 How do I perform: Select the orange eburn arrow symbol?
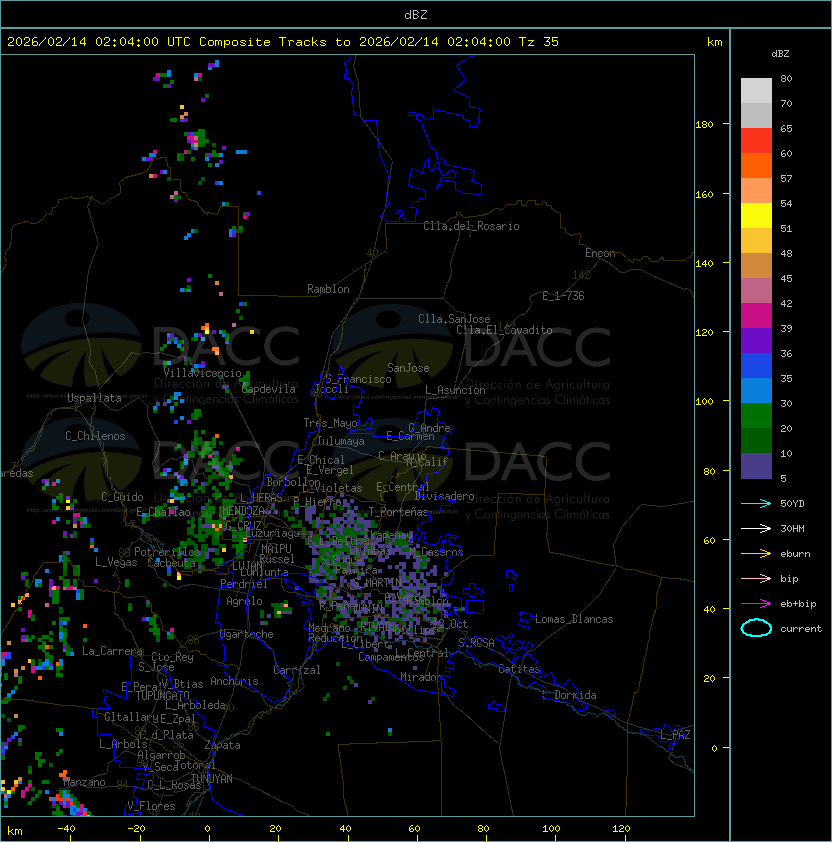coord(756,553)
